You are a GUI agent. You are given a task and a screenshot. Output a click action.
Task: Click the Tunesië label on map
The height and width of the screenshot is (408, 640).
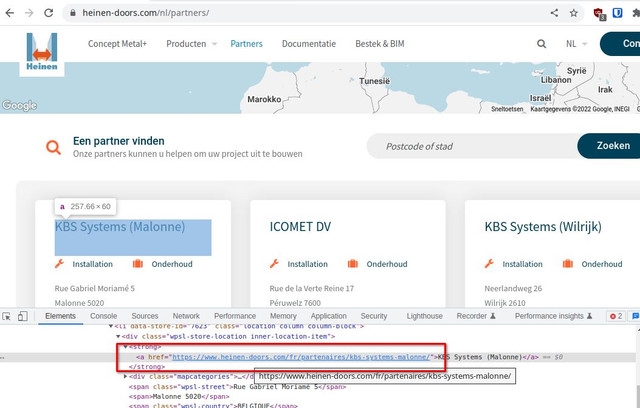tap(374, 81)
